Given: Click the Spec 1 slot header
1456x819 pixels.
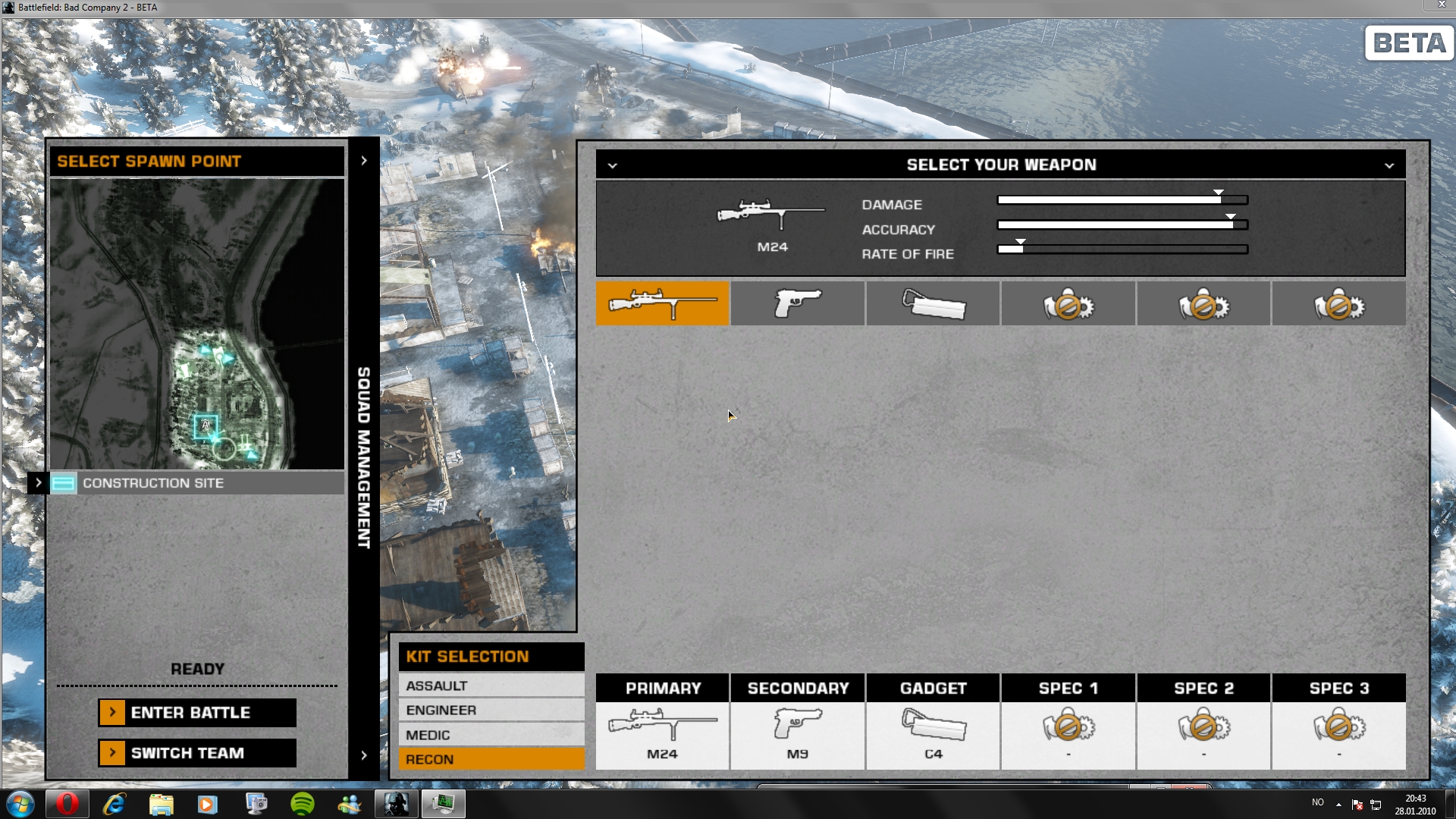Looking at the screenshot, I should 1068,688.
